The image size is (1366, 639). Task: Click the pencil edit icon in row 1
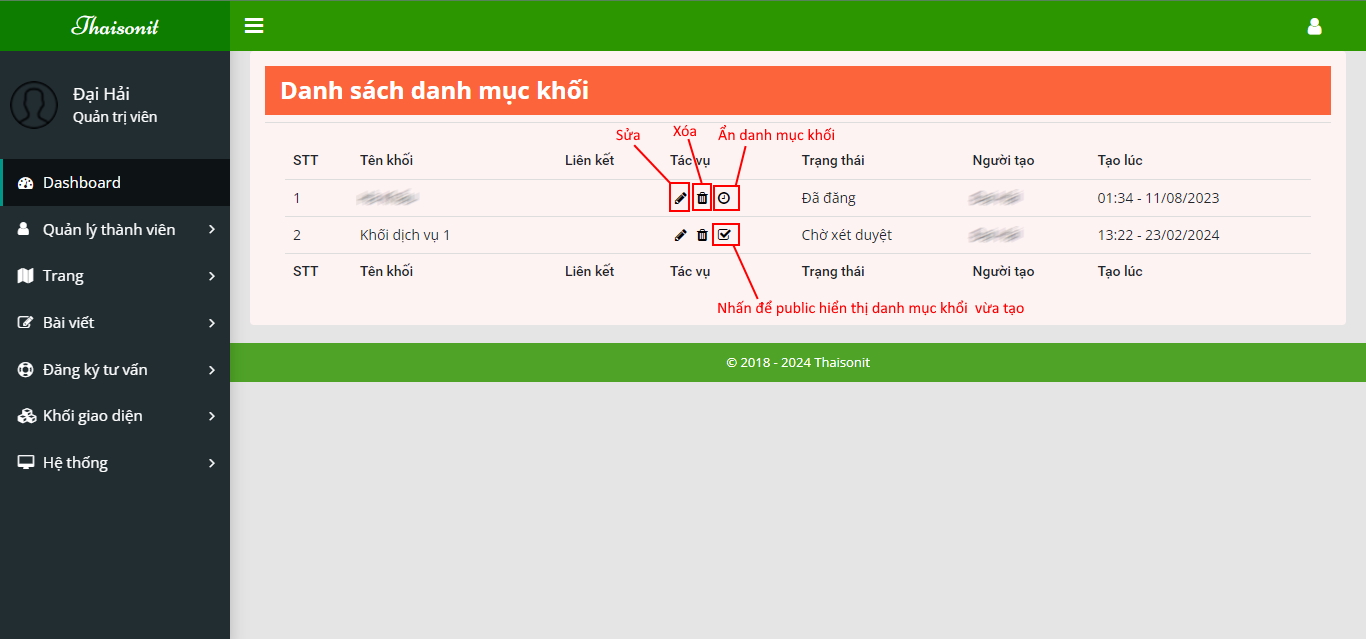tap(680, 198)
